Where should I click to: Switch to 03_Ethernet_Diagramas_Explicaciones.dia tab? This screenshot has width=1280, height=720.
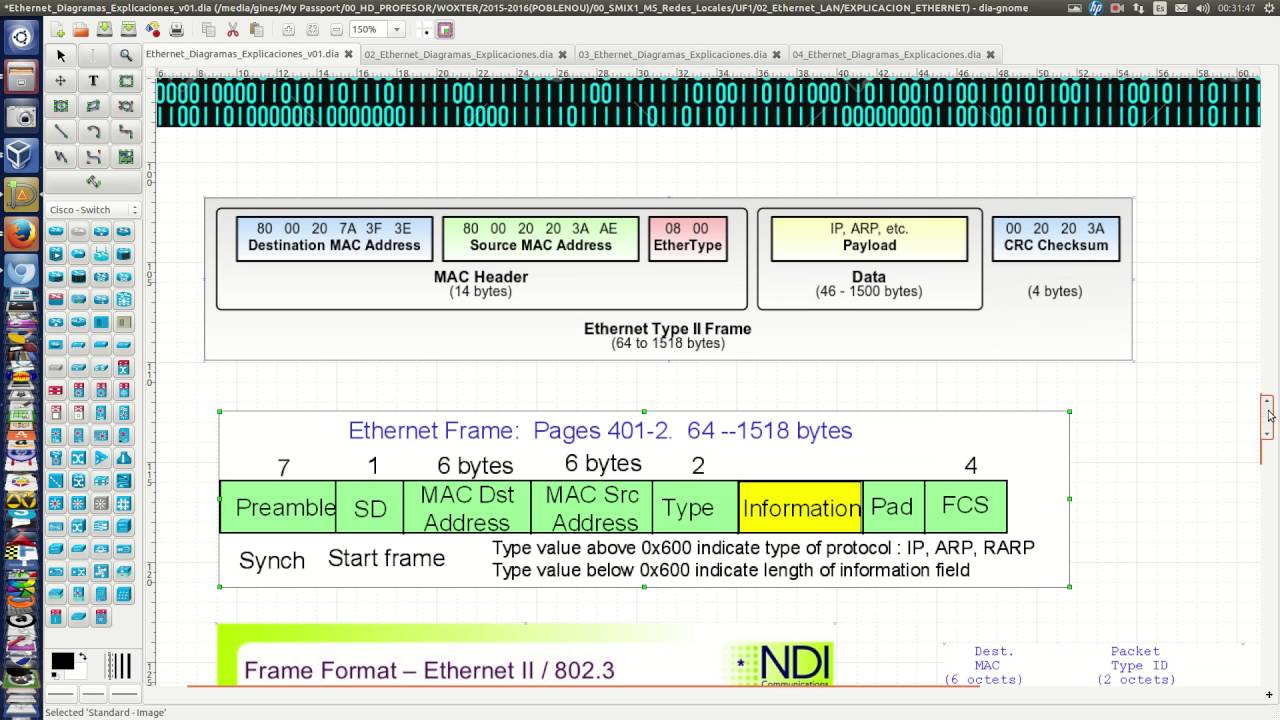click(672, 54)
